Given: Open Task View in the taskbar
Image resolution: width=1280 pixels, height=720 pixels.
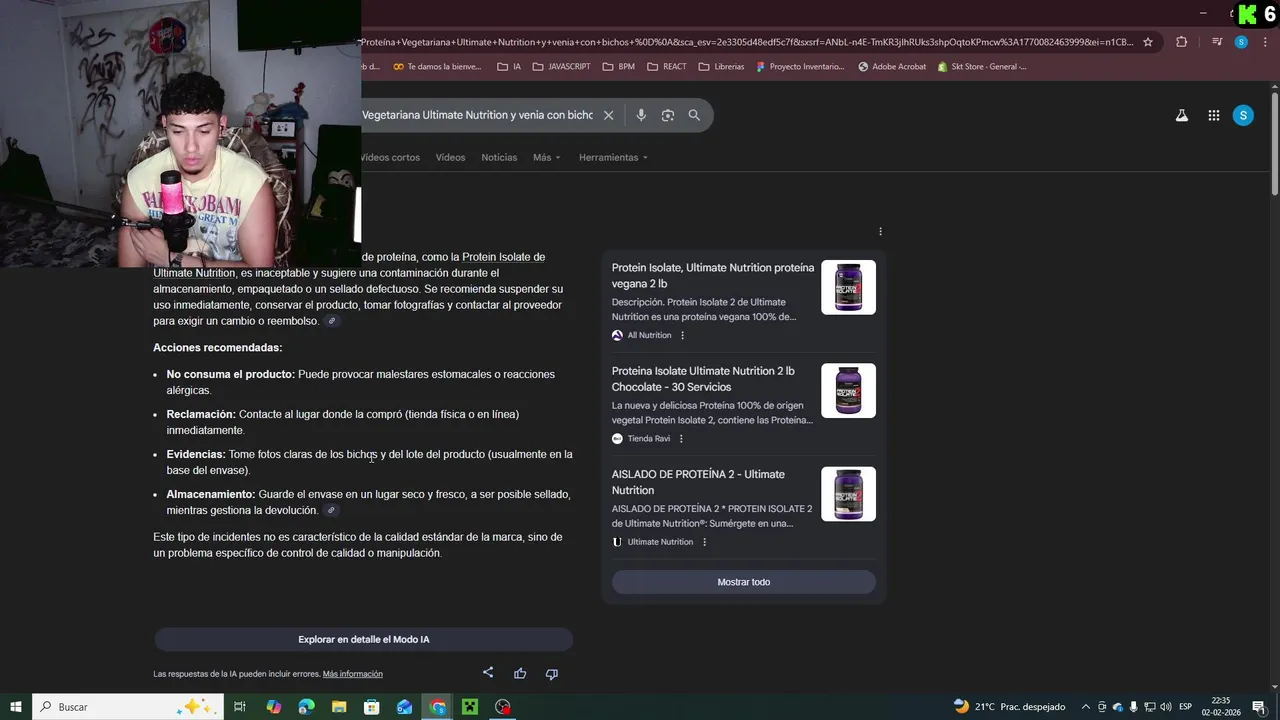Looking at the screenshot, I should pos(240,707).
